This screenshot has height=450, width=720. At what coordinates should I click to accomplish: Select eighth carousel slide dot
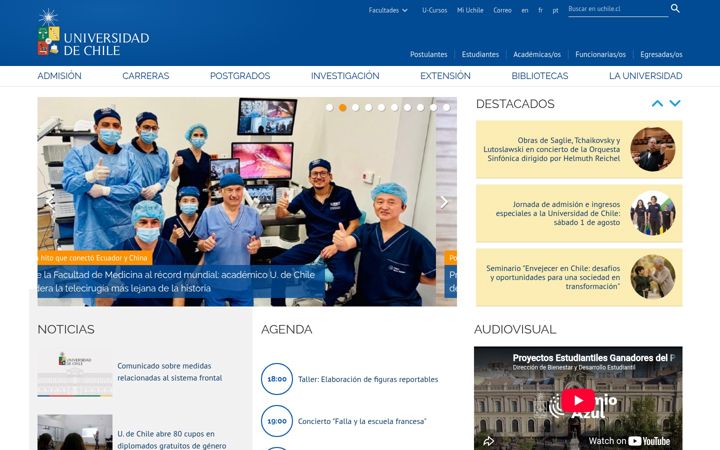pos(420,107)
